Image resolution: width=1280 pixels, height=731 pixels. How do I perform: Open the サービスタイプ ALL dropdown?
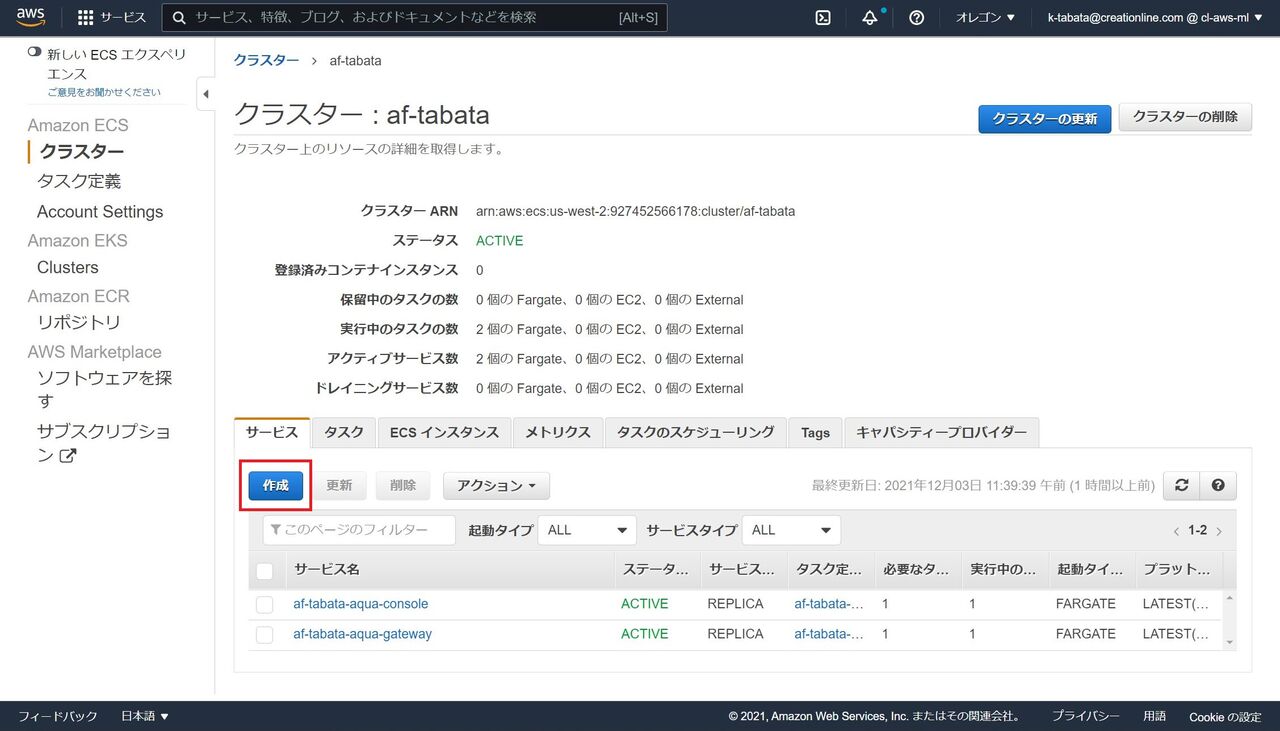[791, 530]
